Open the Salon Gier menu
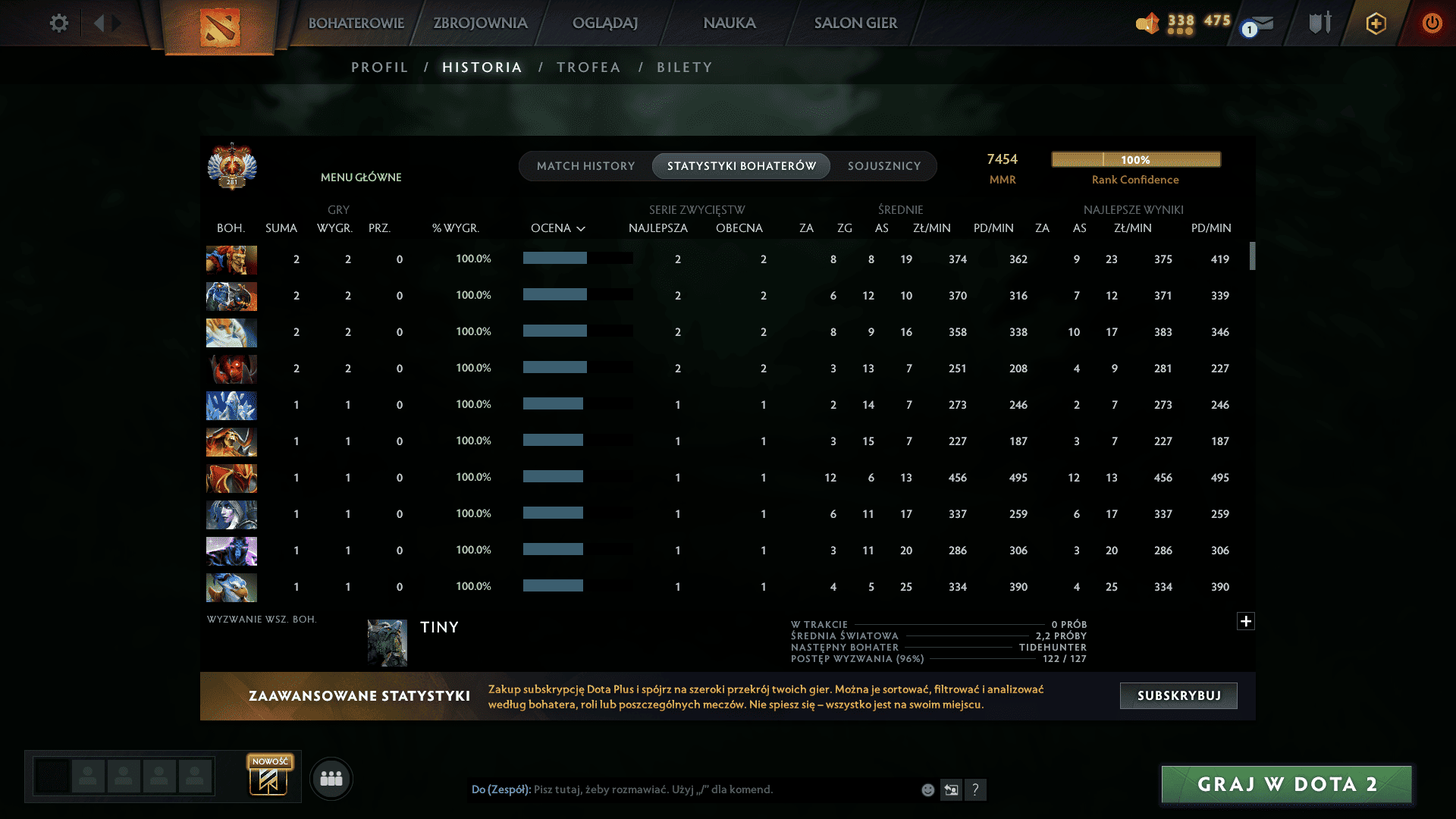1456x819 pixels. (x=855, y=23)
